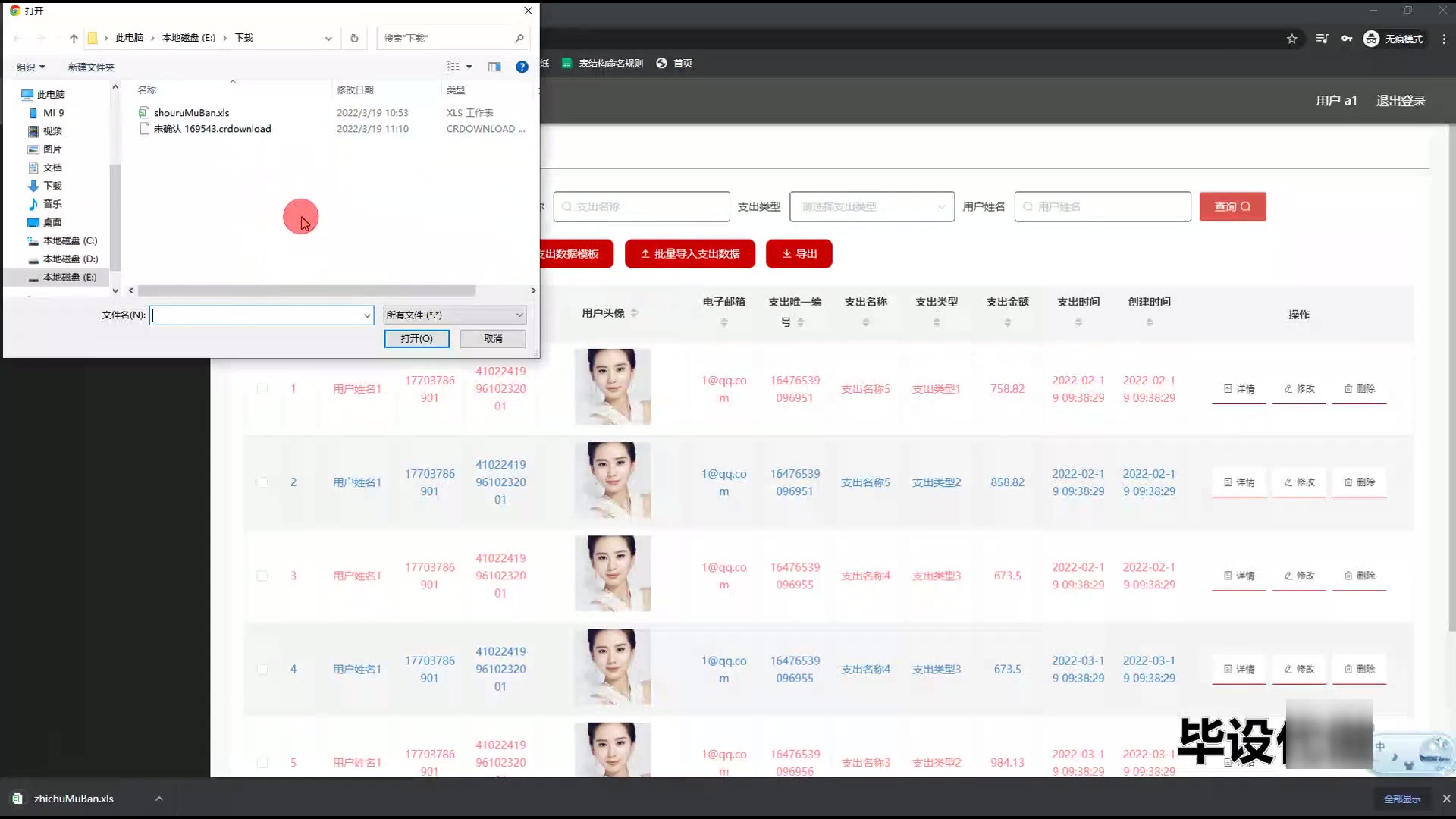Click the up-arrow parent folder icon
Image resolution: width=1456 pixels, height=819 pixels.
click(x=74, y=38)
